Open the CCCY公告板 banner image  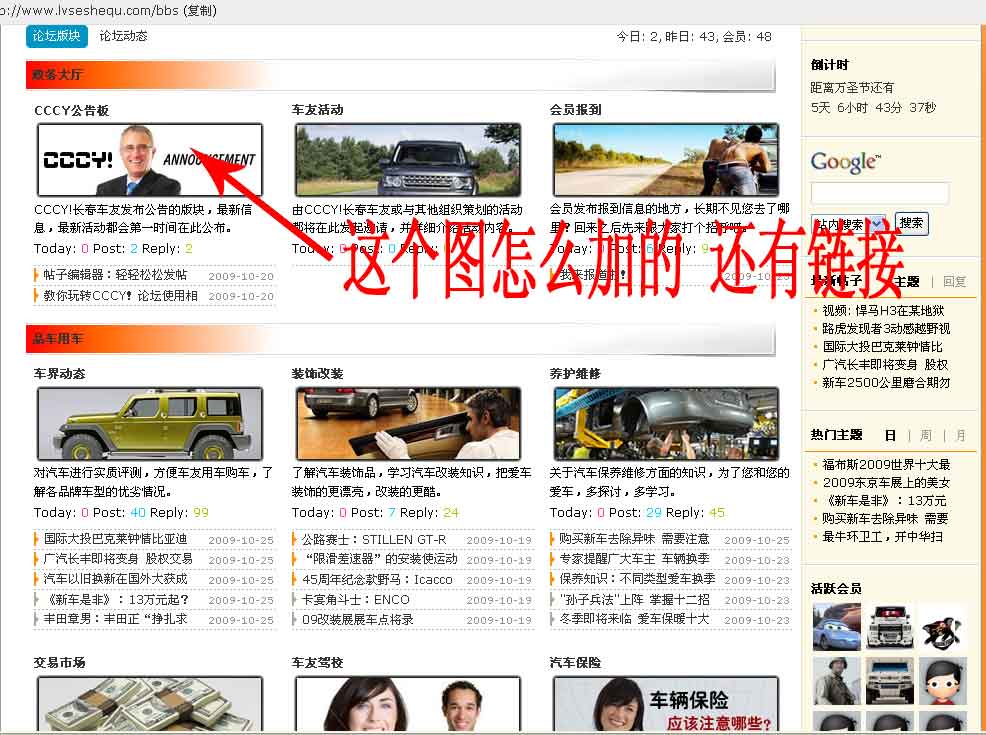tap(150, 160)
